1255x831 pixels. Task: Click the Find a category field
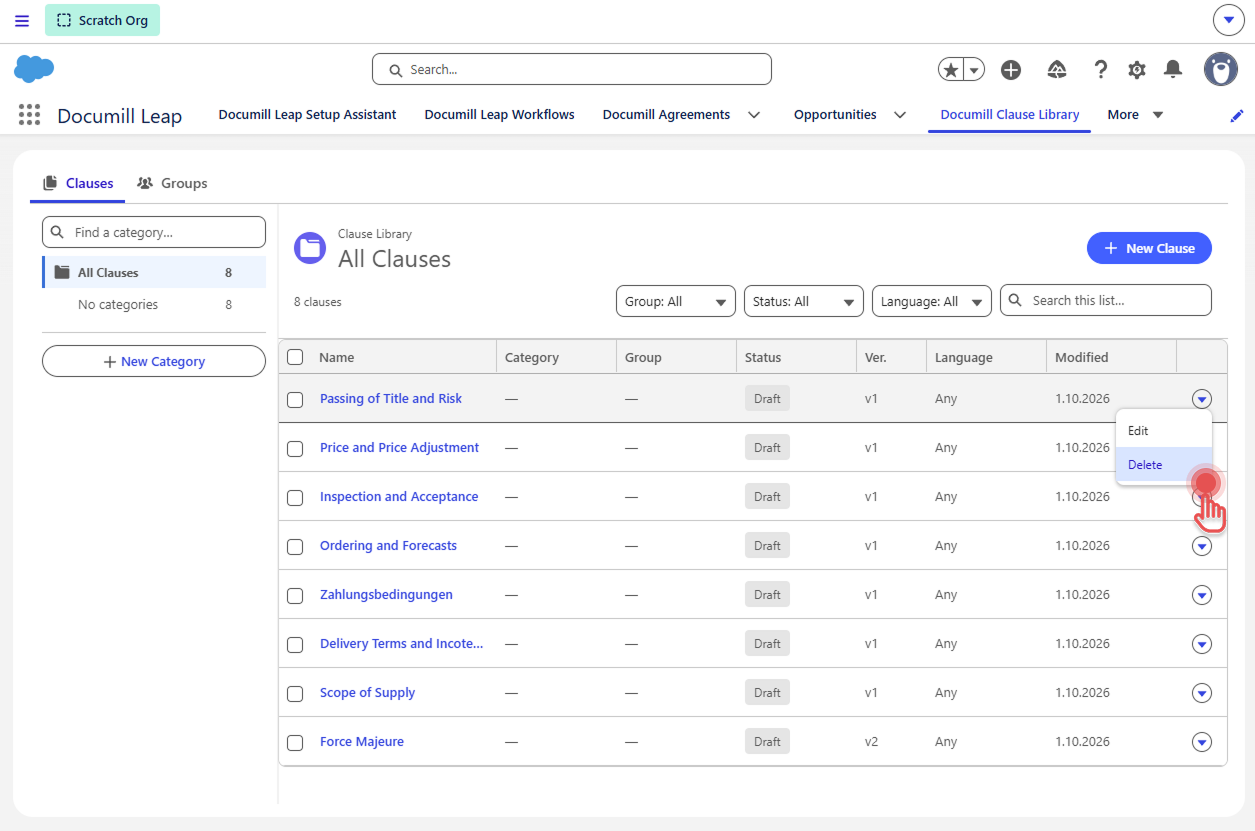coord(154,232)
